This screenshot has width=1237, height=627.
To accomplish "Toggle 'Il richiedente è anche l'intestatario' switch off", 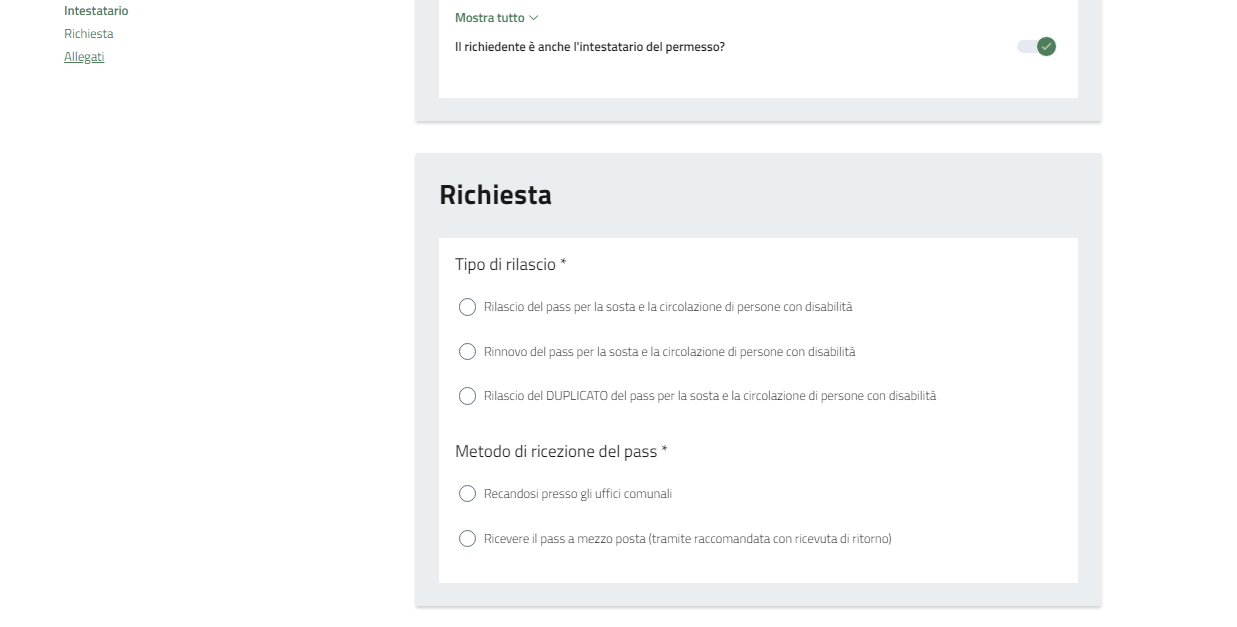I will (x=1036, y=46).
